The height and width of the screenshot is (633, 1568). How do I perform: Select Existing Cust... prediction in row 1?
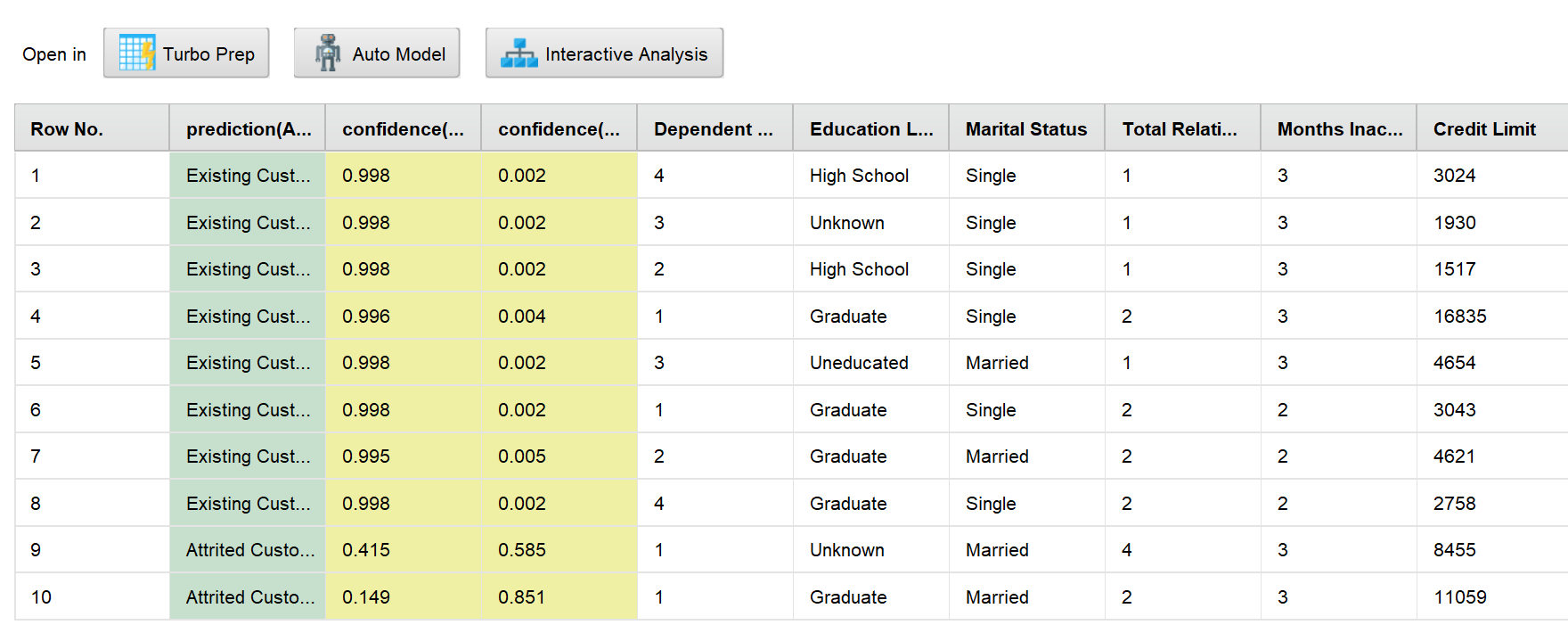[248, 176]
